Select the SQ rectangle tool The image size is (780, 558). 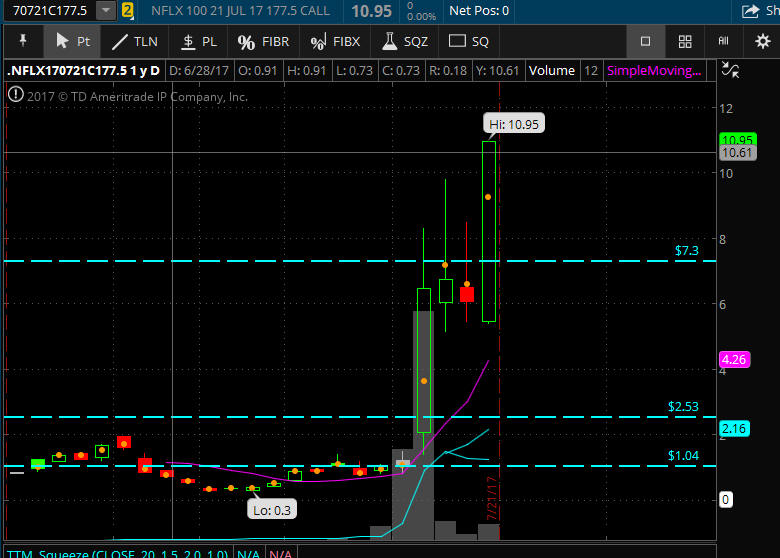coord(469,42)
